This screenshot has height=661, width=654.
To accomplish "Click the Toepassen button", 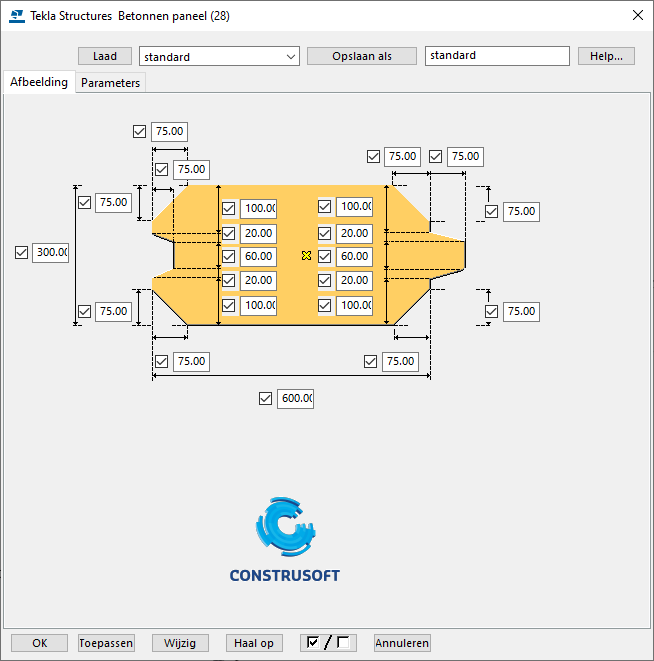I will pyautogui.click(x=106, y=643).
